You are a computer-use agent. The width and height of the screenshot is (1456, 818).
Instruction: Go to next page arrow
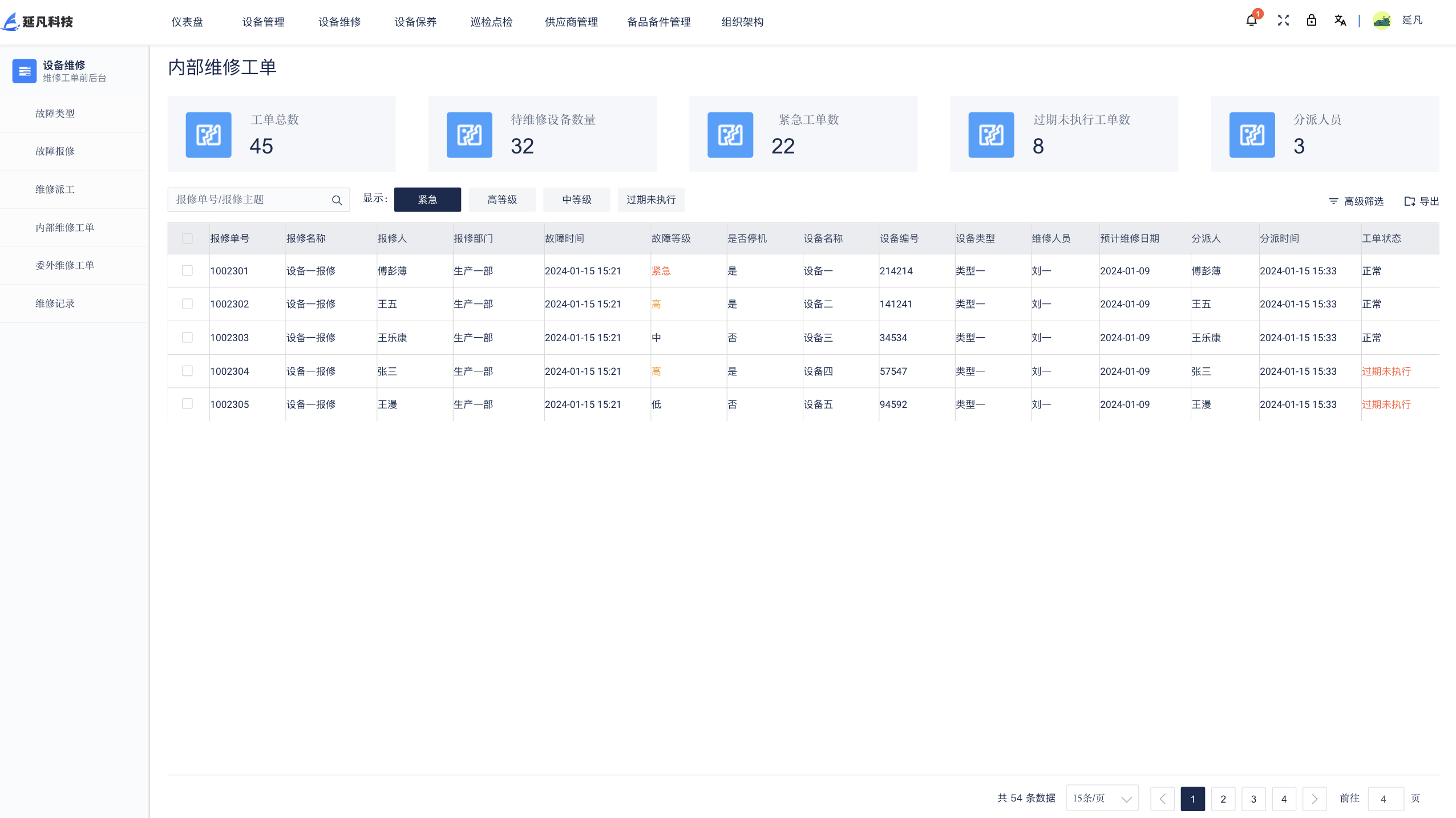click(x=1314, y=799)
